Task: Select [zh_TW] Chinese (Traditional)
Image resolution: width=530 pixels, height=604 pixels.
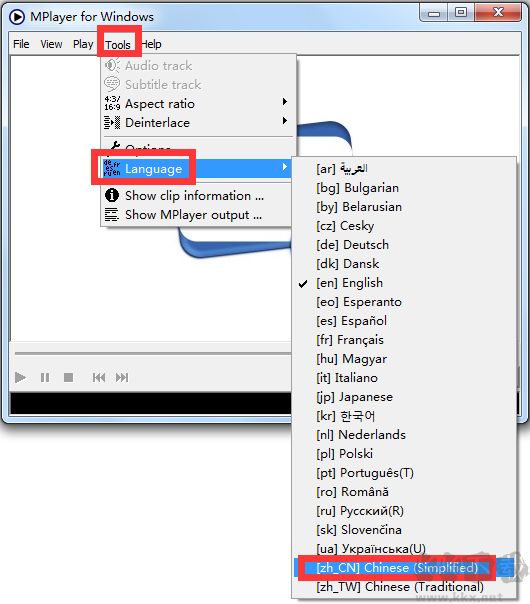Action: (404, 587)
